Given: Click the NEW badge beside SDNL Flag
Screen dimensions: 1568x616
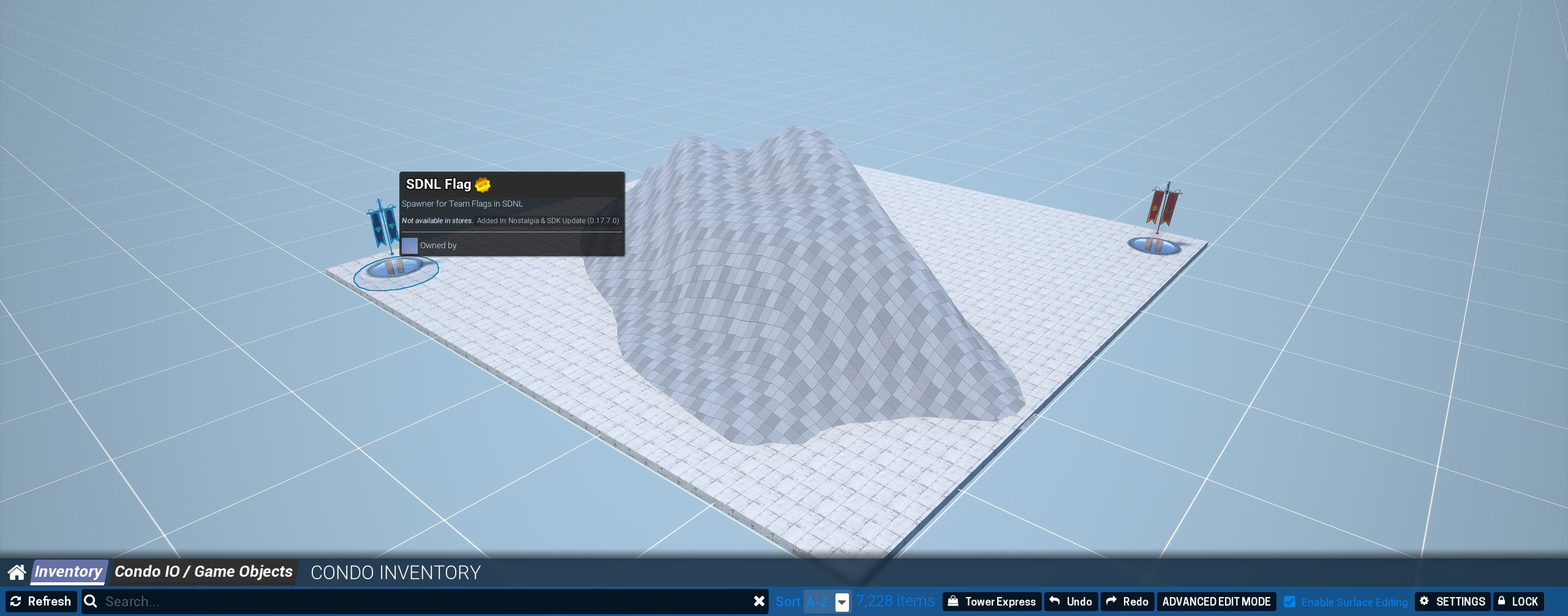Looking at the screenshot, I should pyautogui.click(x=483, y=184).
